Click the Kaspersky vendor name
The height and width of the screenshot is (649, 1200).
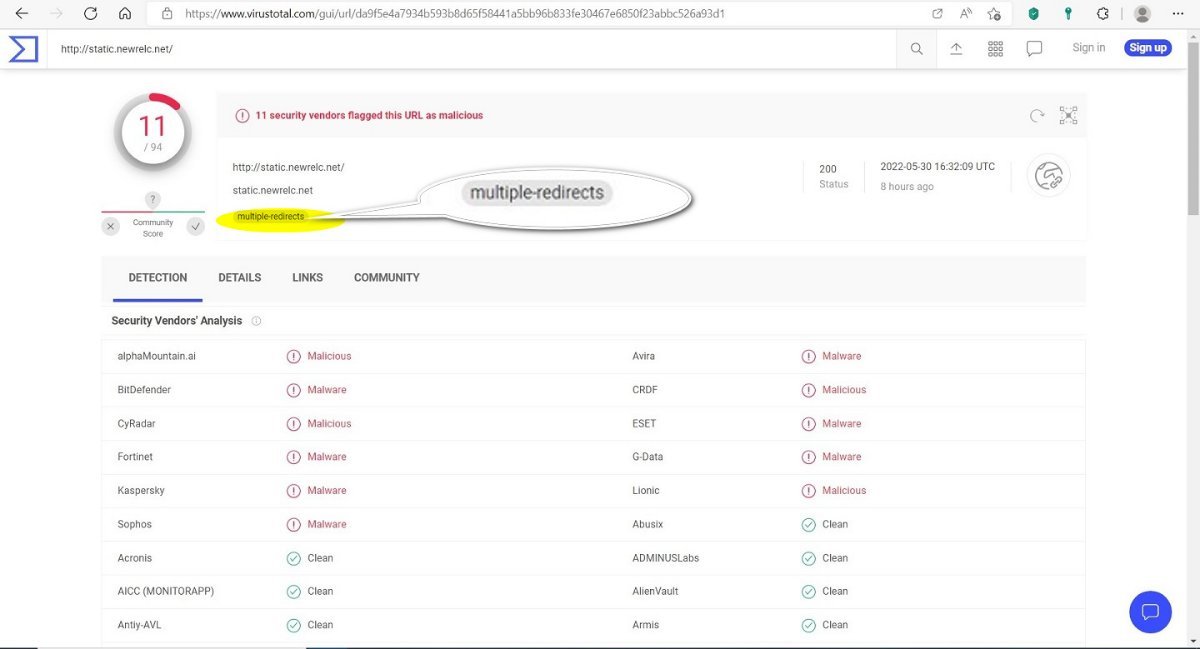click(141, 491)
